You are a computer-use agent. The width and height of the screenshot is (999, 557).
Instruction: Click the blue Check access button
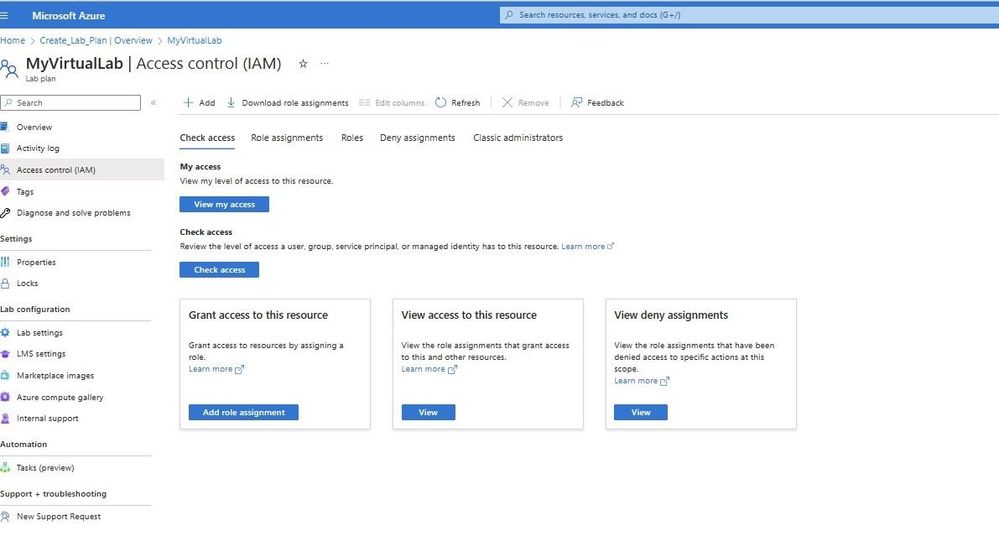219,270
